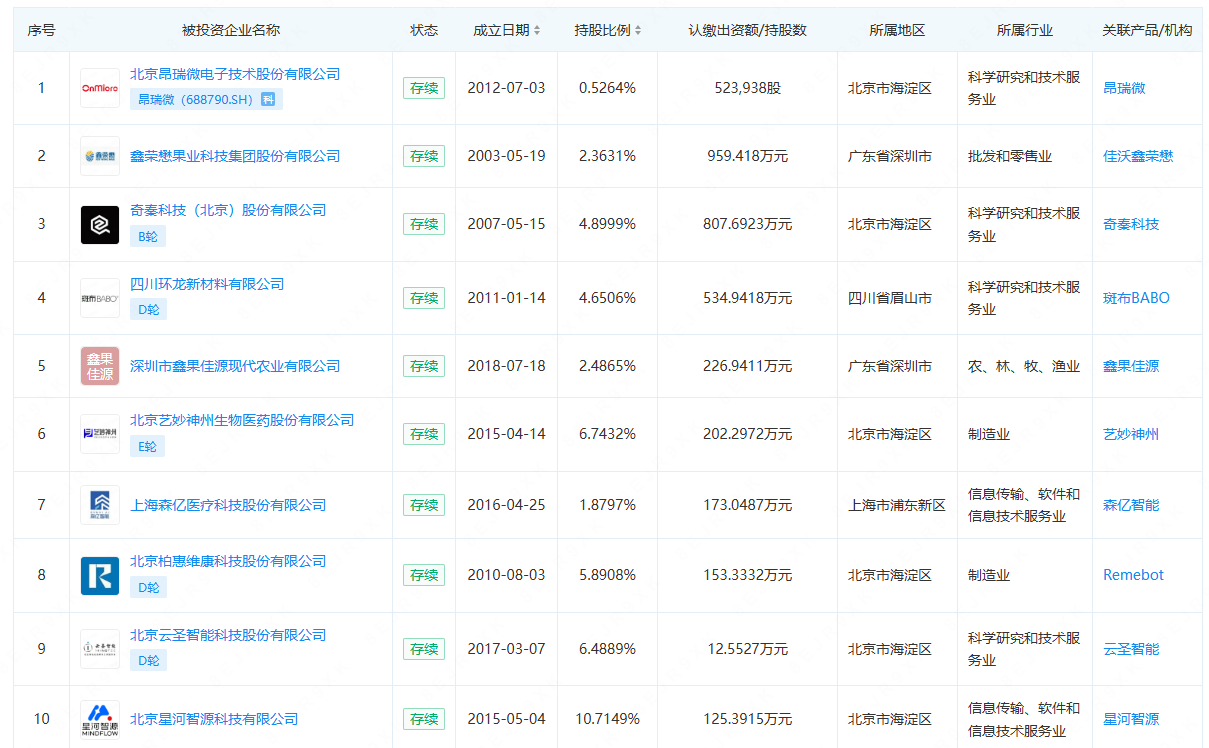Viewport: 1209px width, 748px height.
Task: Click the 存续 status tag for 鑫荣懋果业
Action: (x=424, y=156)
